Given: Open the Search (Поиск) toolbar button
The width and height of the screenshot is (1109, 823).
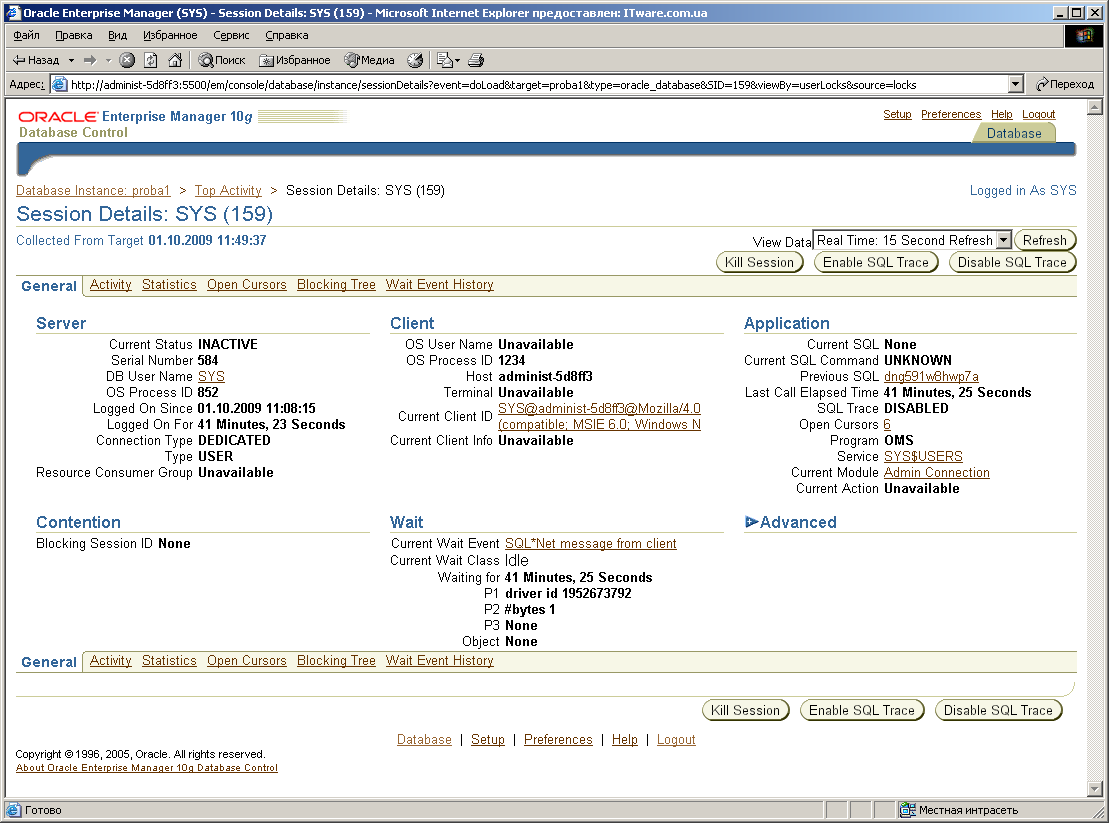Looking at the screenshot, I should (x=222, y=60).
